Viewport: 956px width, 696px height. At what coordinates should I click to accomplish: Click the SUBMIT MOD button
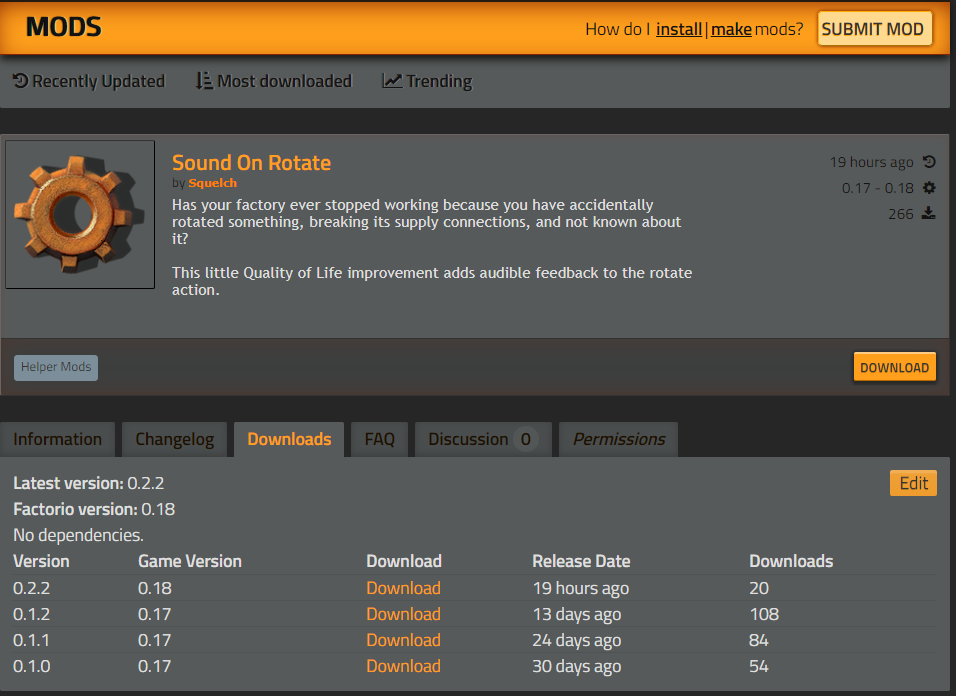(x=874, y=29)
